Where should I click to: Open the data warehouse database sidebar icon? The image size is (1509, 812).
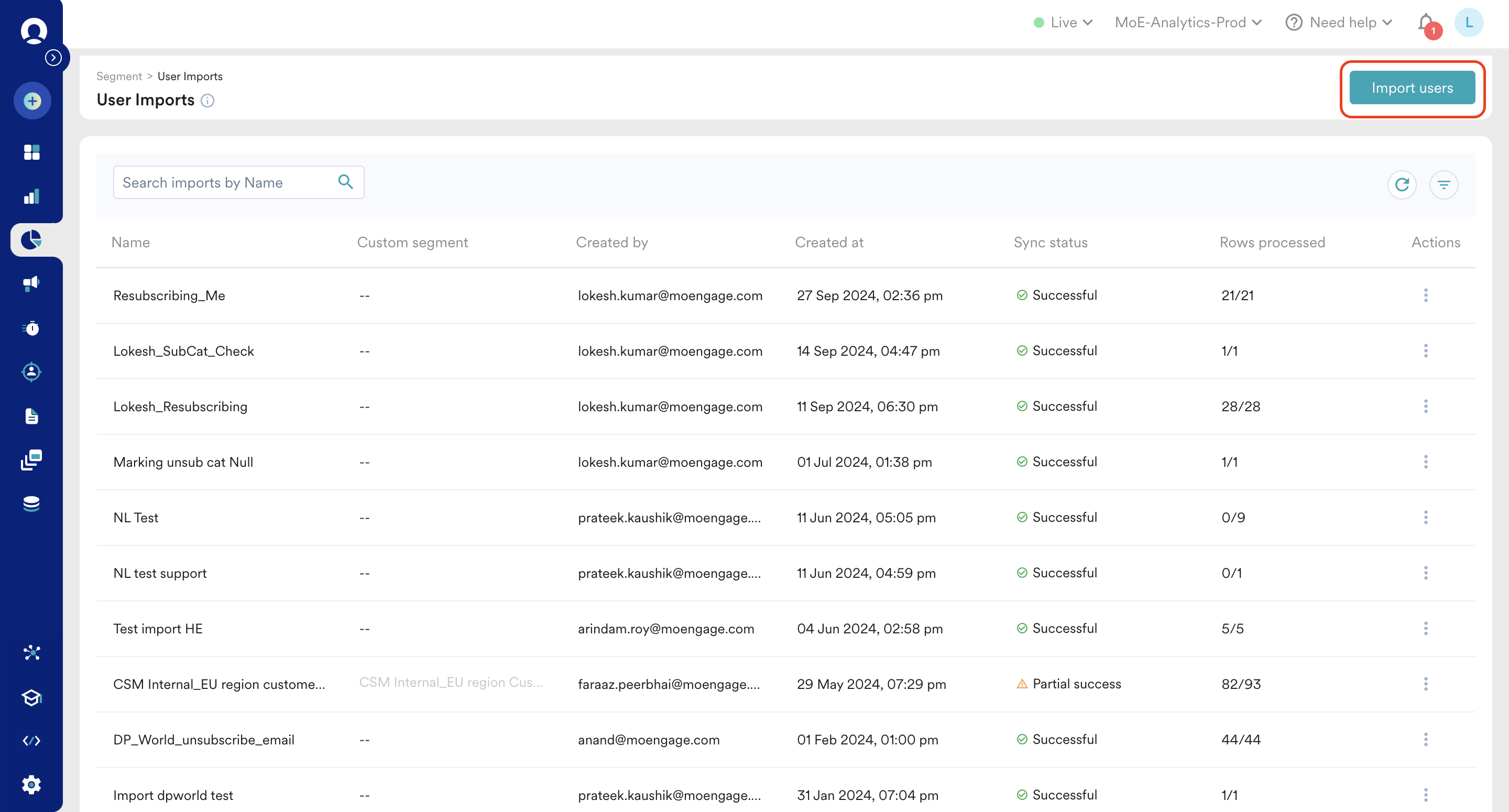(x=31, y=504)
